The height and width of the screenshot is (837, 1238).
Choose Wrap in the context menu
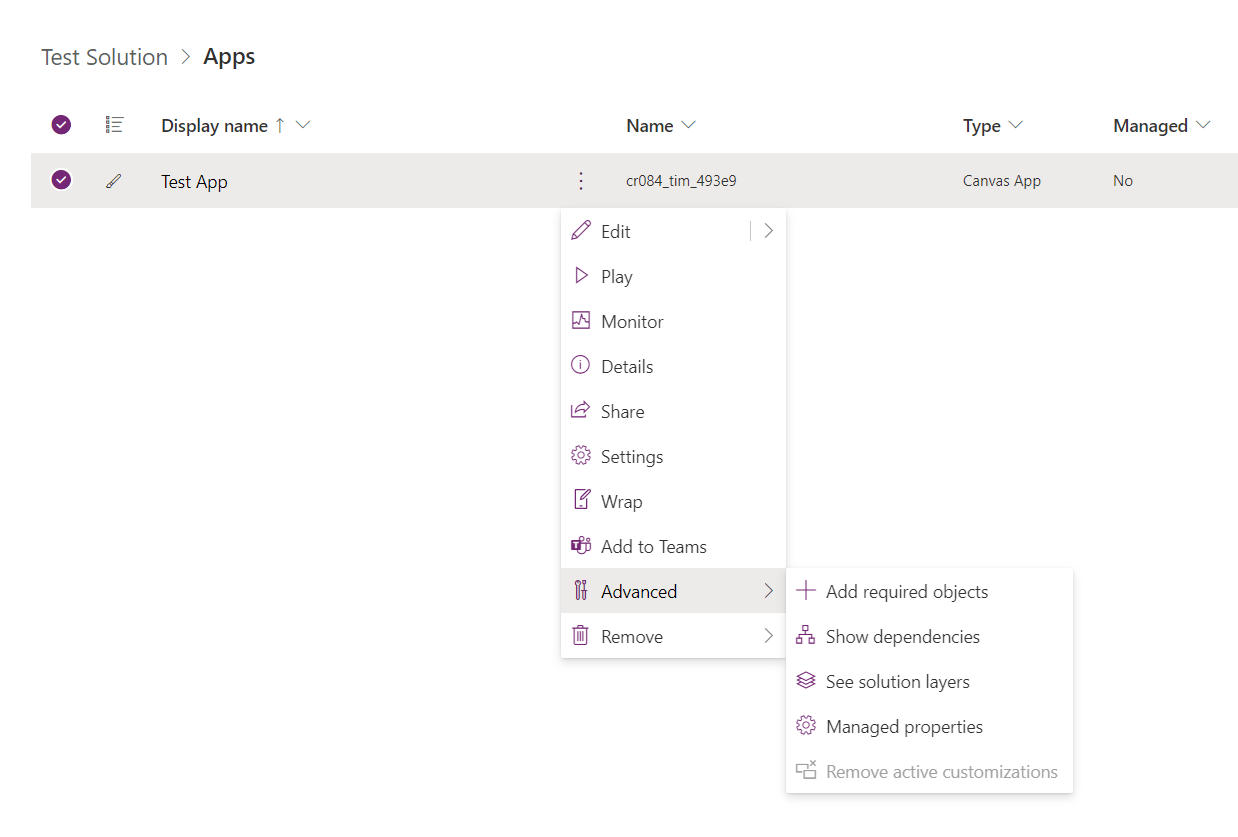[673, 501]
